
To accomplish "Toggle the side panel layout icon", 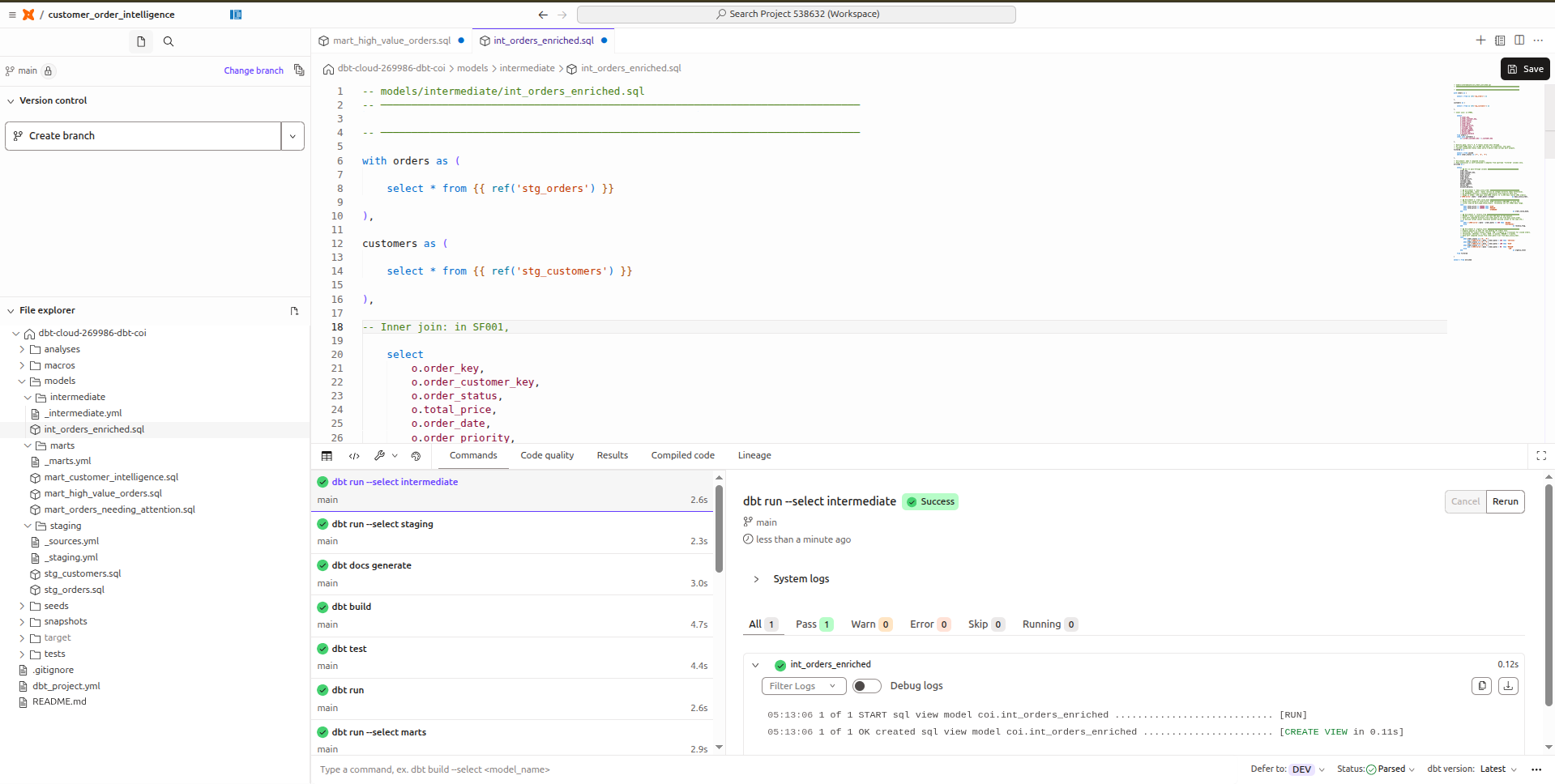I will point(236,15).
